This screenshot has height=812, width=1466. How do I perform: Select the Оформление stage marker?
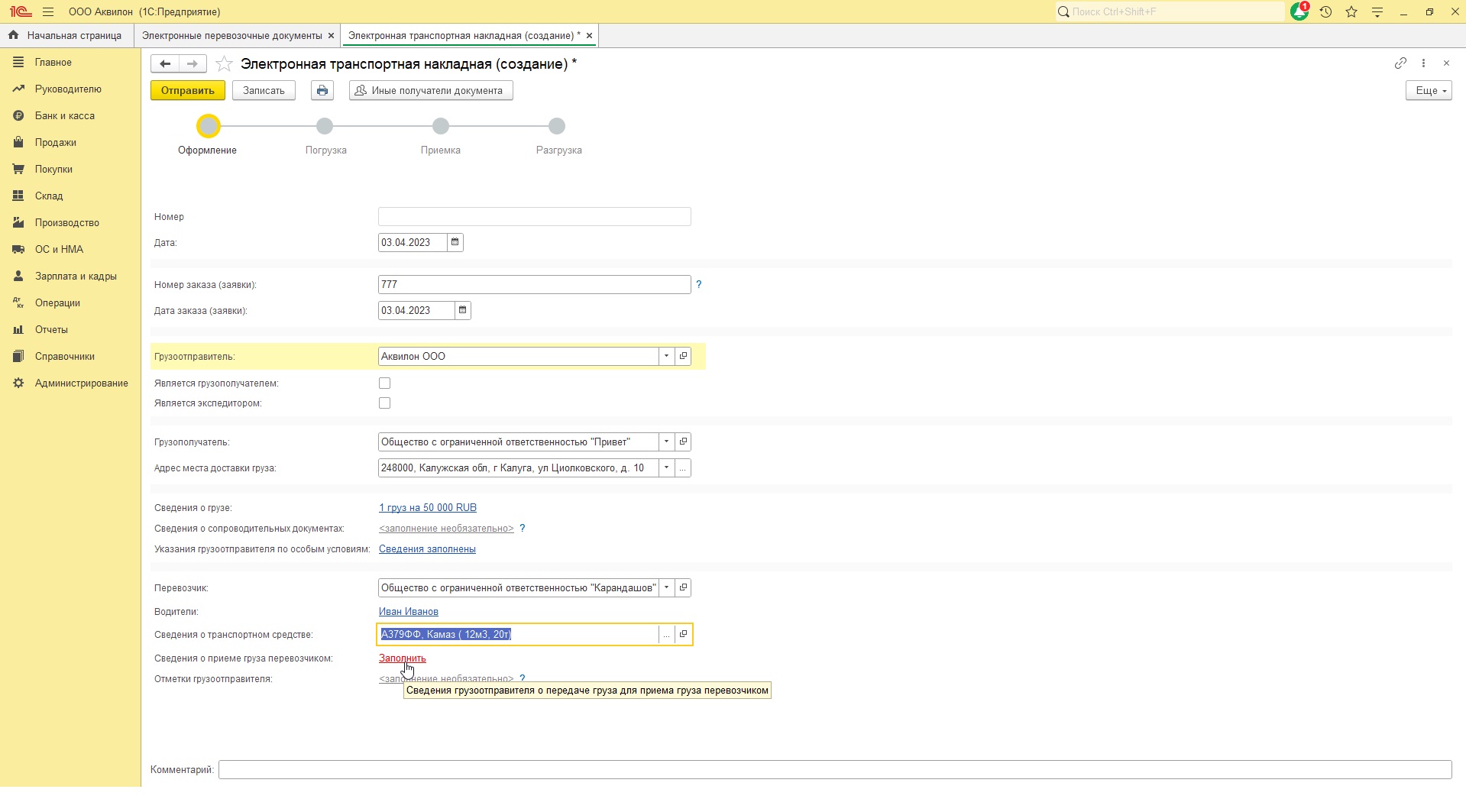pyautogui.click(x=209, y=126)
